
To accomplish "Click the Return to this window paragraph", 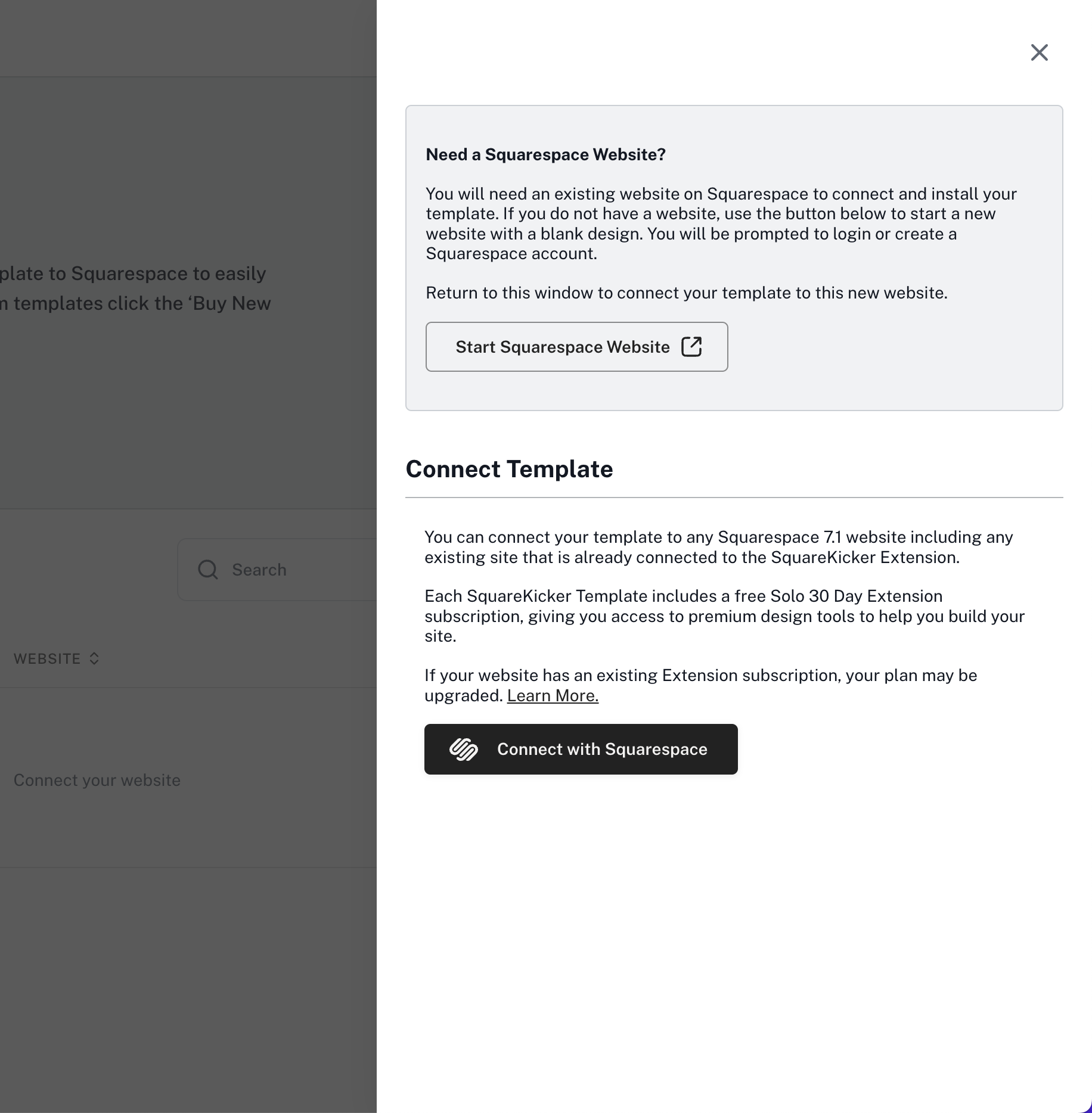I will [687, 293].
